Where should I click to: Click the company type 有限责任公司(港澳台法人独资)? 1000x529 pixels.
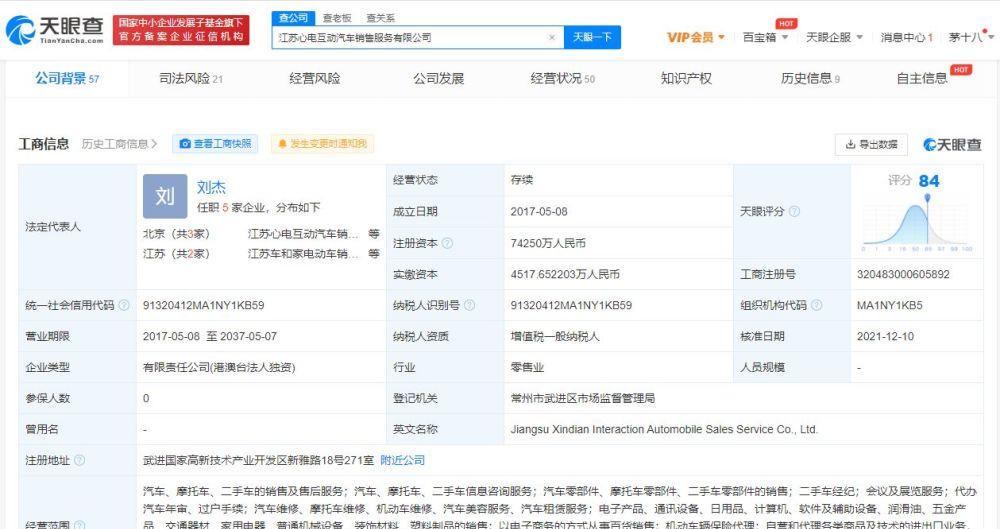[x=219, y=368]
